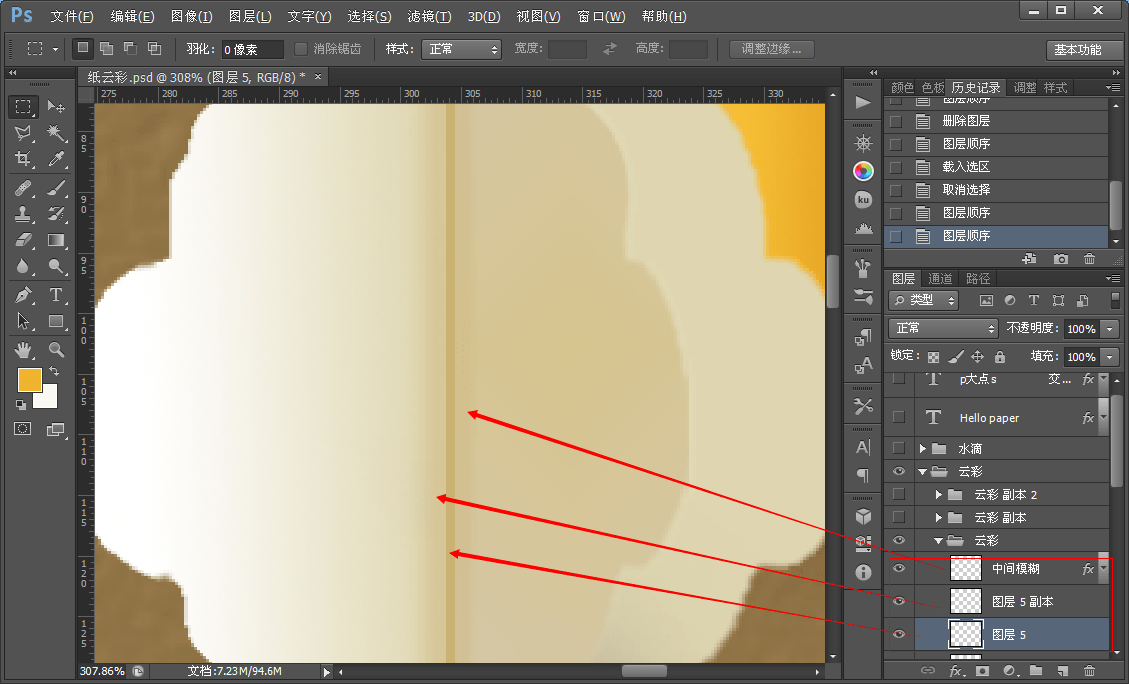Lock all padlock icon
Viewport: 1129px width, 684px height.
coord(999,356)
